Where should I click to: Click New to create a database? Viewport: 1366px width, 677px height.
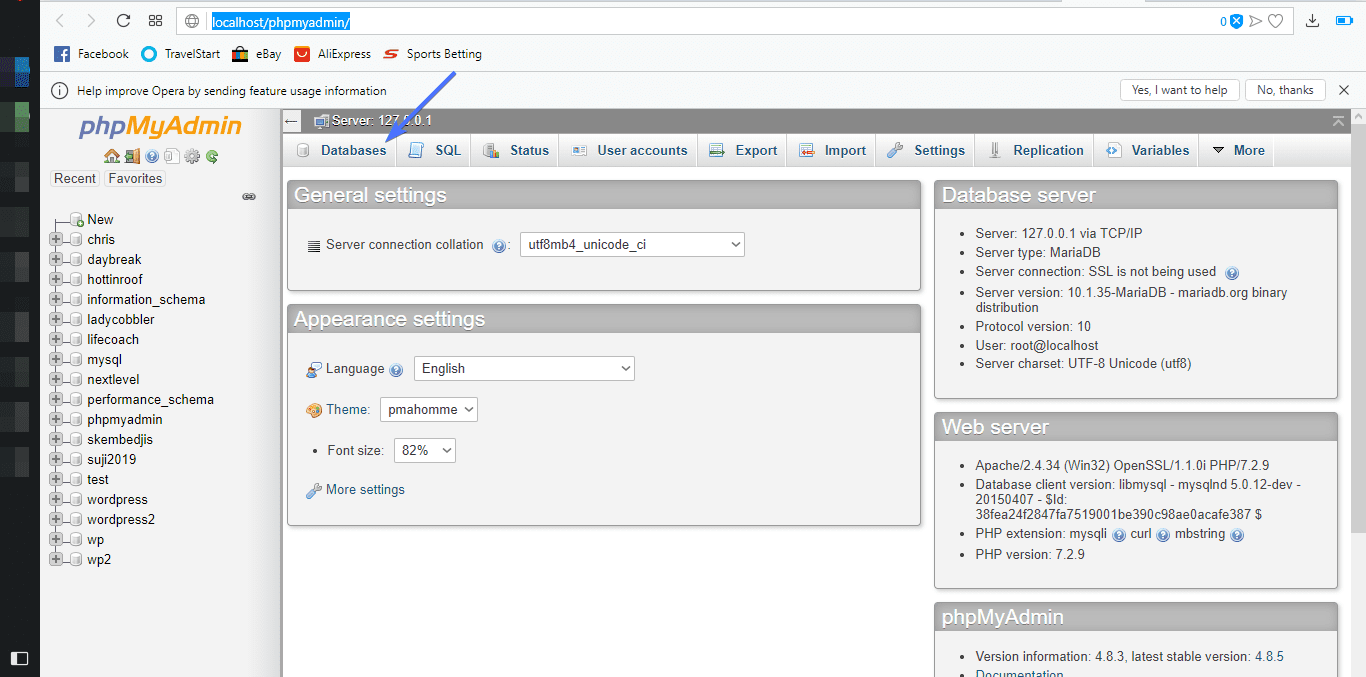pyautogui.click(x=100, y=220)
